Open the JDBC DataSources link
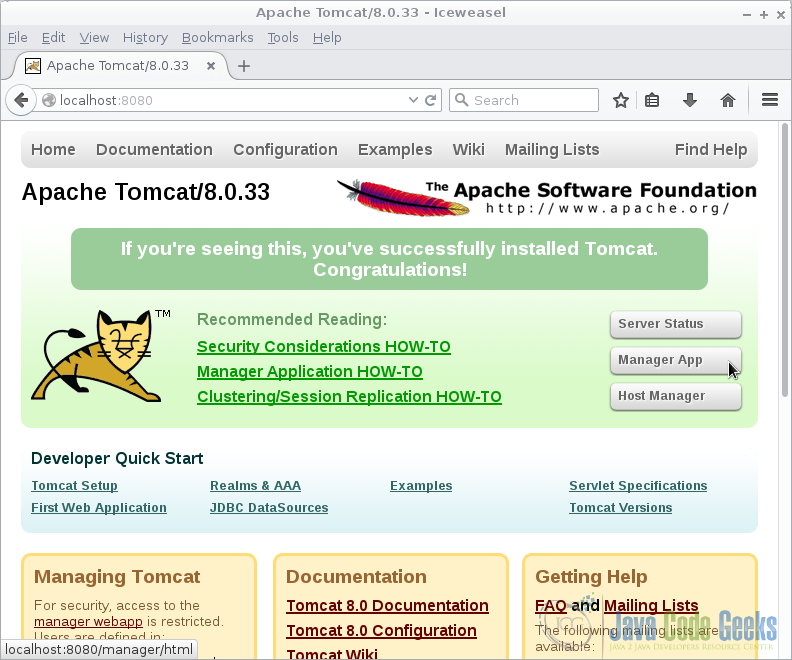 (269, 507)
